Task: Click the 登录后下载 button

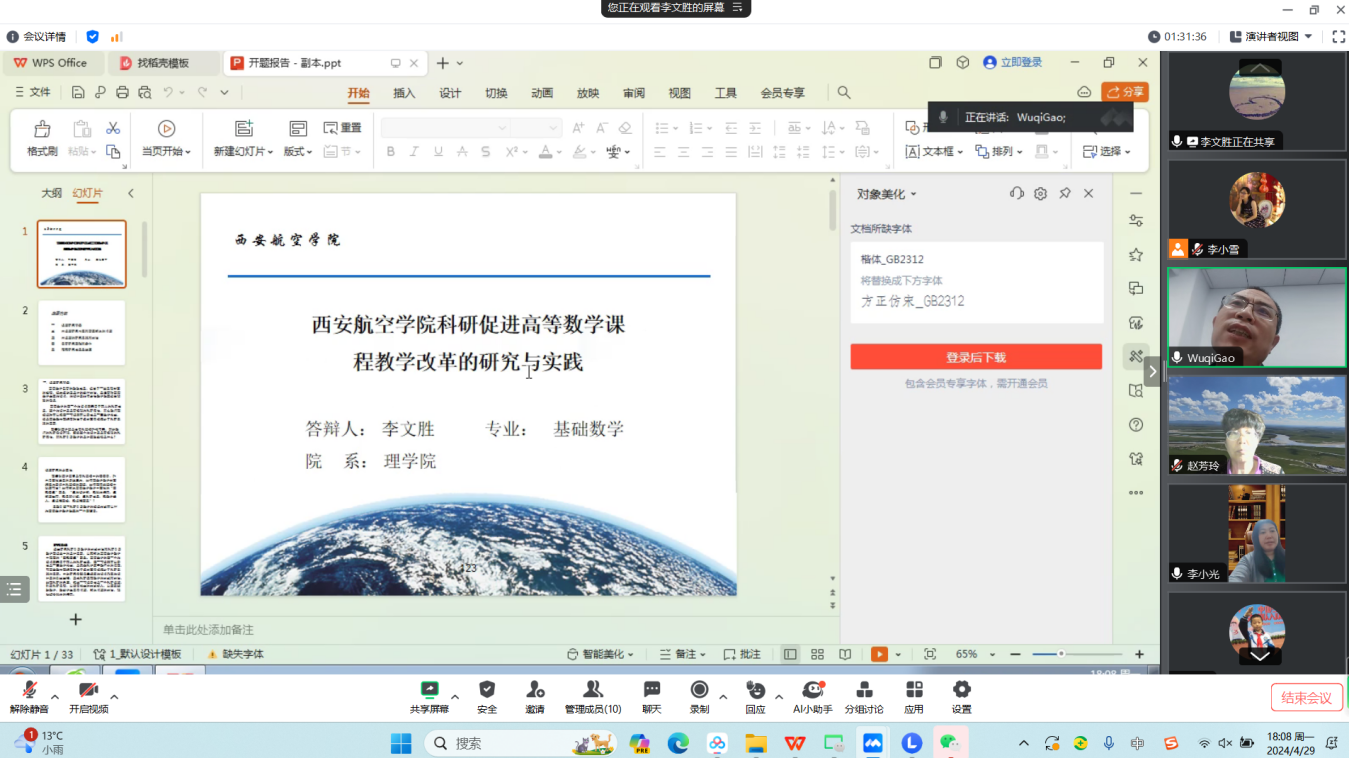Action: pyautogui.click(x=976, y=357)
